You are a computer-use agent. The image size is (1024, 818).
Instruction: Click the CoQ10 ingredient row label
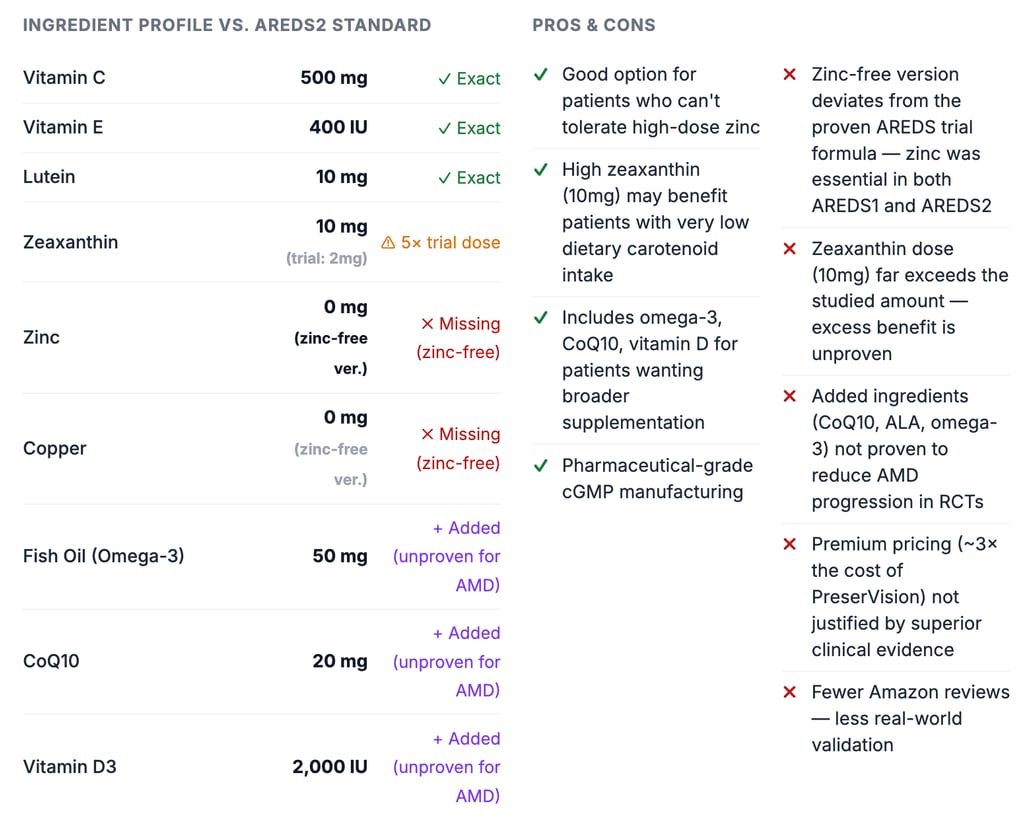[x=51, y=661]
